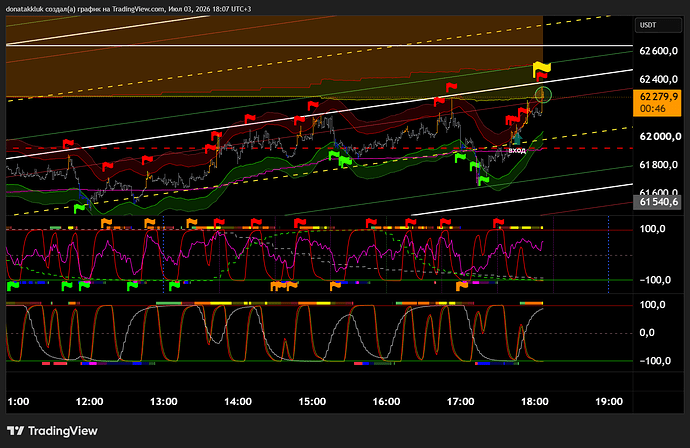Click the 13:00 time axis label
Screen dimensions: 690x448
164,401
